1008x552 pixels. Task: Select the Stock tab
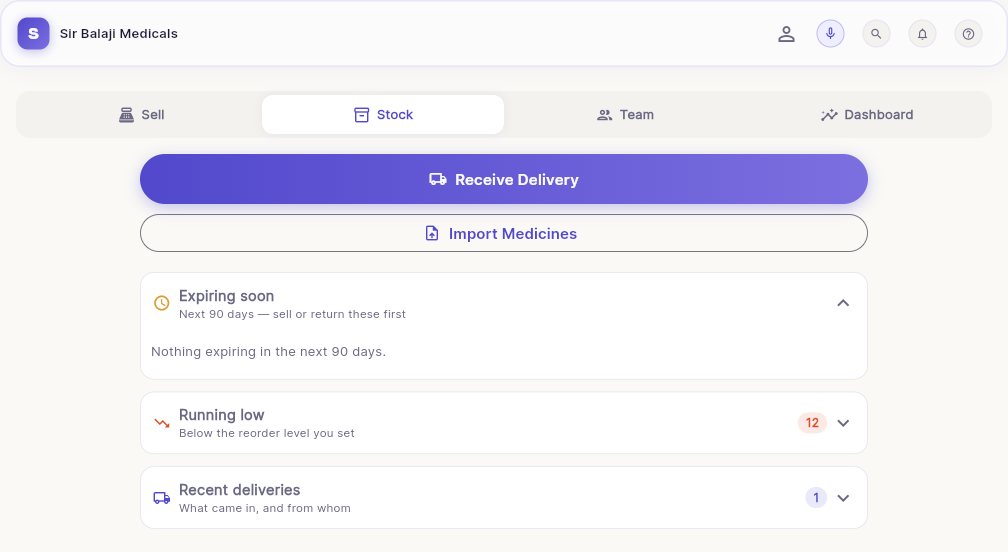click(383, 114)
